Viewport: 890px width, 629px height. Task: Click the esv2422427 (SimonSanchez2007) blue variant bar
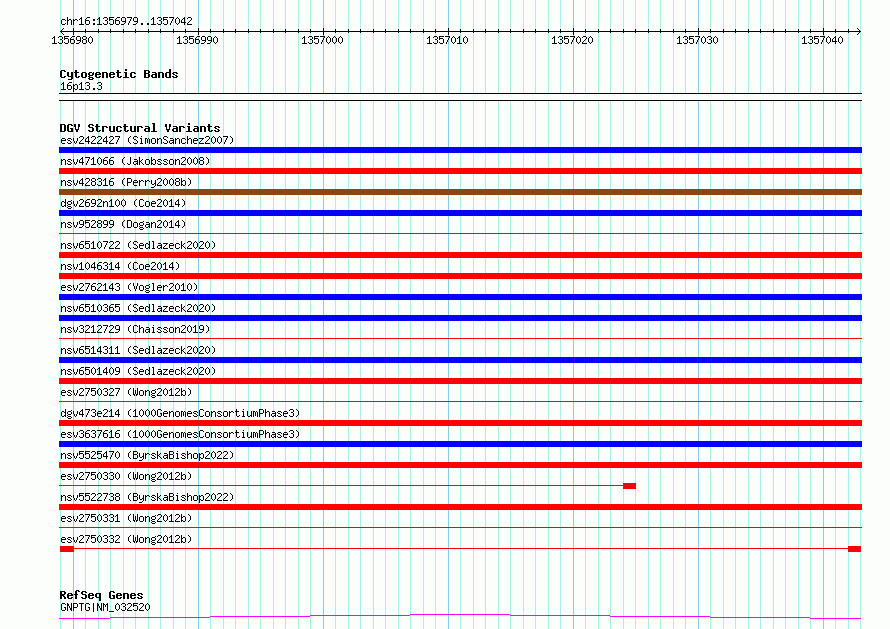[x=460, y=150]
